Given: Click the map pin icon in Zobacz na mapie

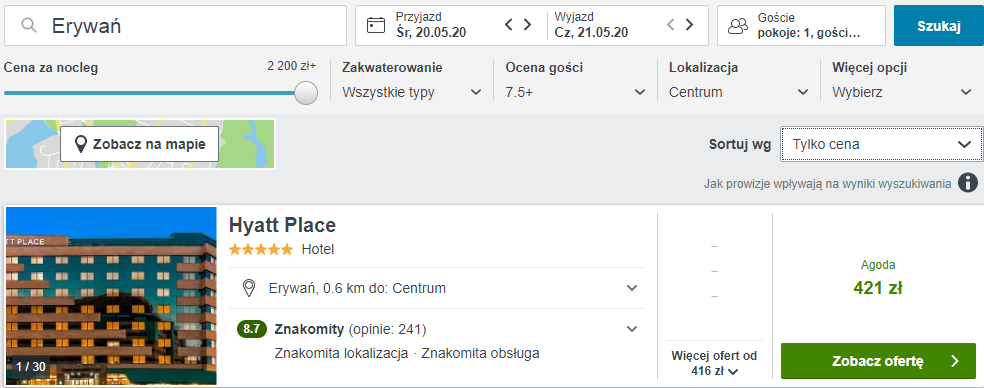Looking at the screenshot, I should [80, 144].
